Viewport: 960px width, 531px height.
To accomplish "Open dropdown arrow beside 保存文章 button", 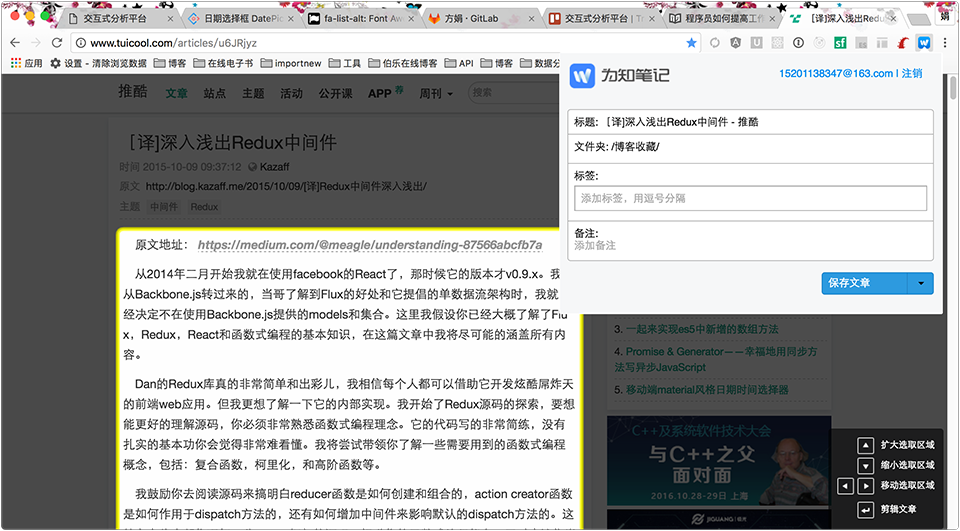I will [921, 284].
